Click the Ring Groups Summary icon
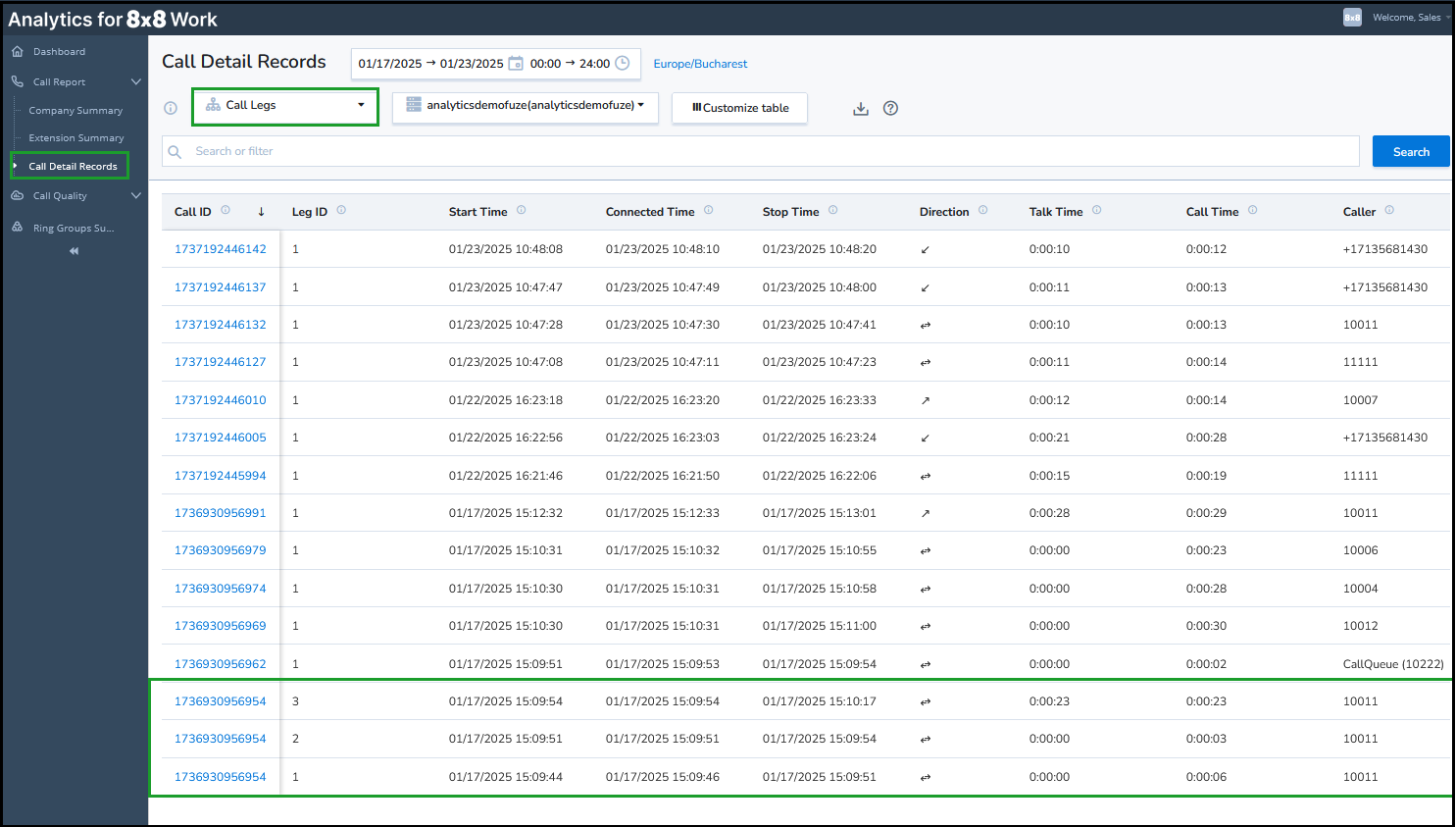This screenshot has height=827, width=1456. [17, 227]
